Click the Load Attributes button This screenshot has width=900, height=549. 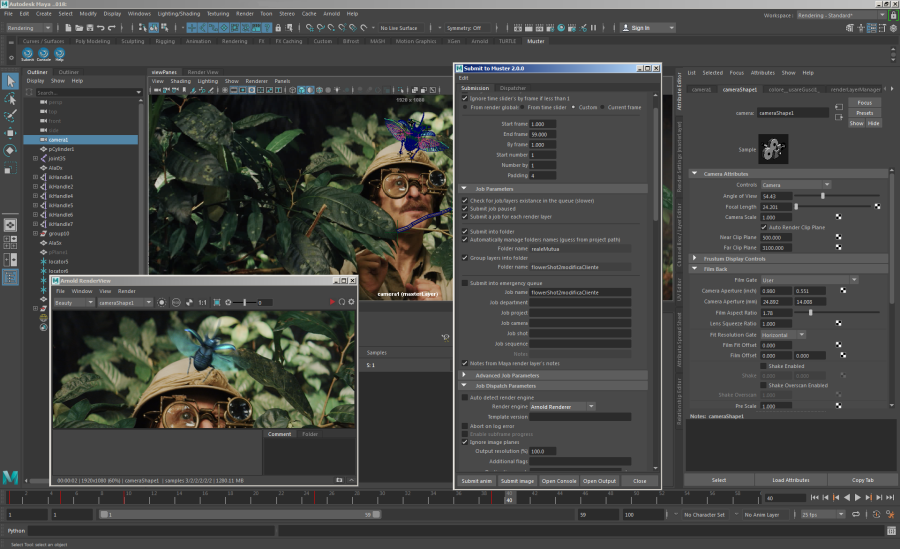point(791,480)
